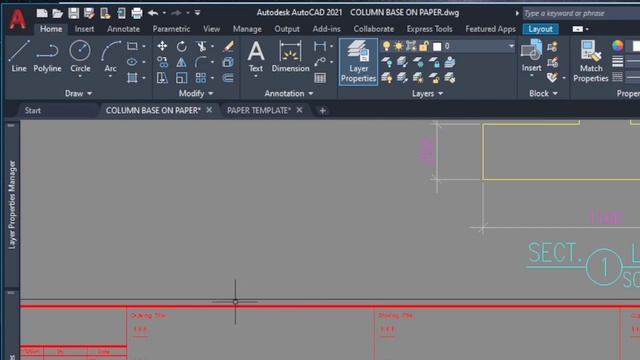Click the Rotate tool icon
This screenshot has height=360, width=640.
tap(182, 46)
